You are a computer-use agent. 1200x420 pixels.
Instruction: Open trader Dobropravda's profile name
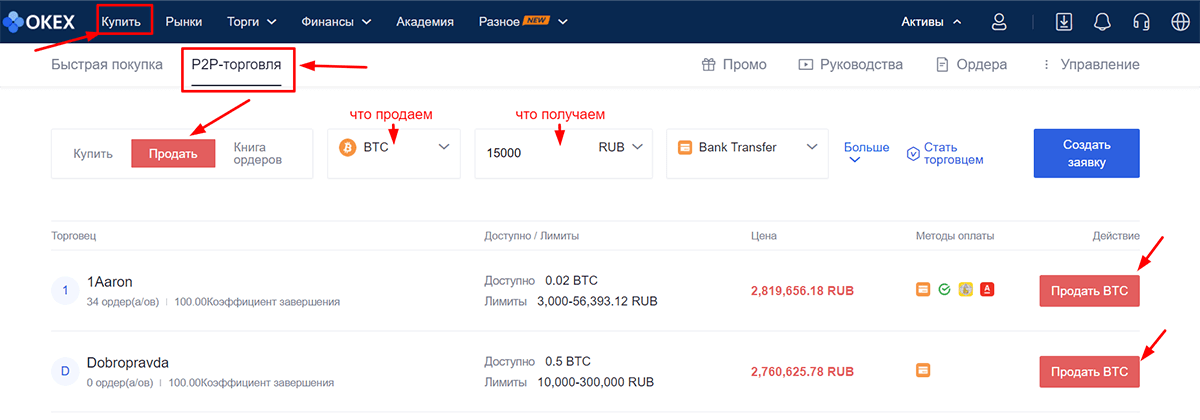pyautogui.click(x=129, y=362)
